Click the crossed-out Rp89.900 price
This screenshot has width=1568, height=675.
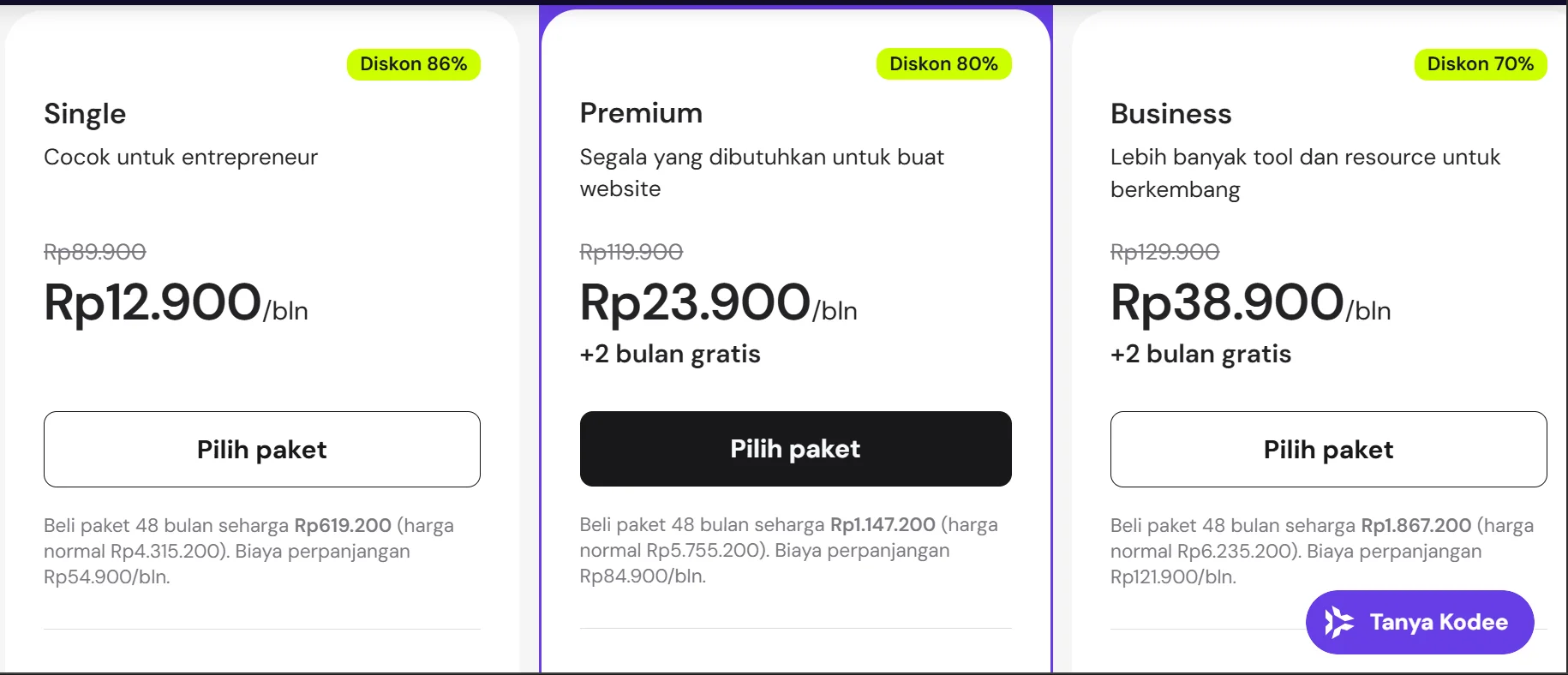point(95,252)
